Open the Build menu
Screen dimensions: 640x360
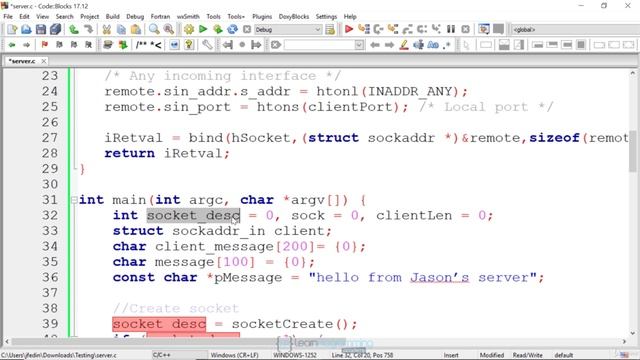click(x=113, y=16)
